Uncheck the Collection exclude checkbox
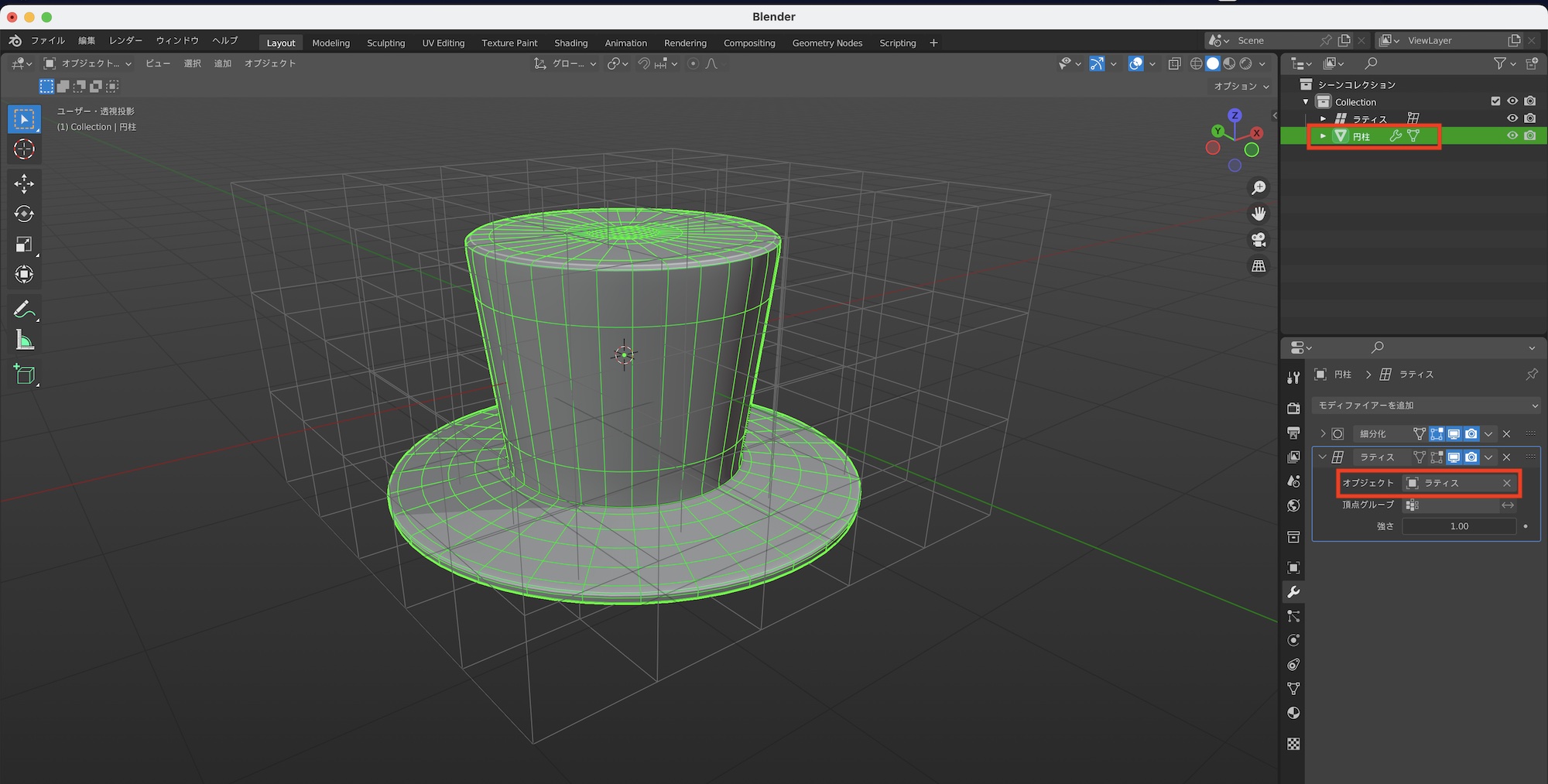The height and width of the screenshot is (784, 1548). click(1495, 101)
